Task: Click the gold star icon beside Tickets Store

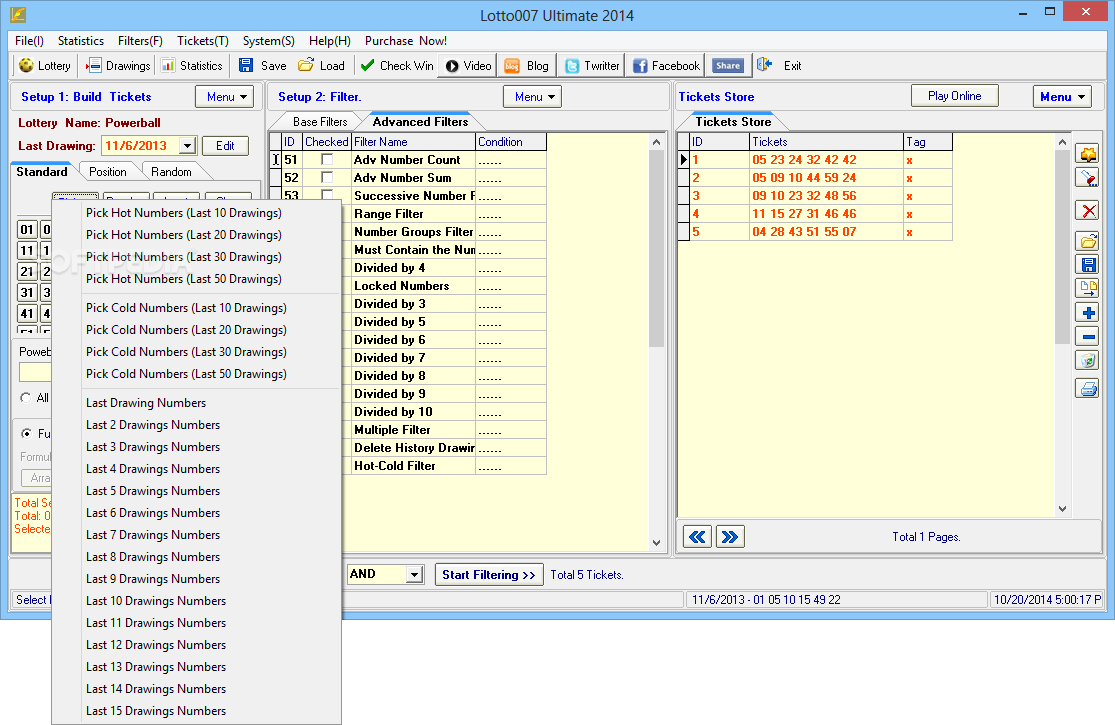Action: point(1088,154)
